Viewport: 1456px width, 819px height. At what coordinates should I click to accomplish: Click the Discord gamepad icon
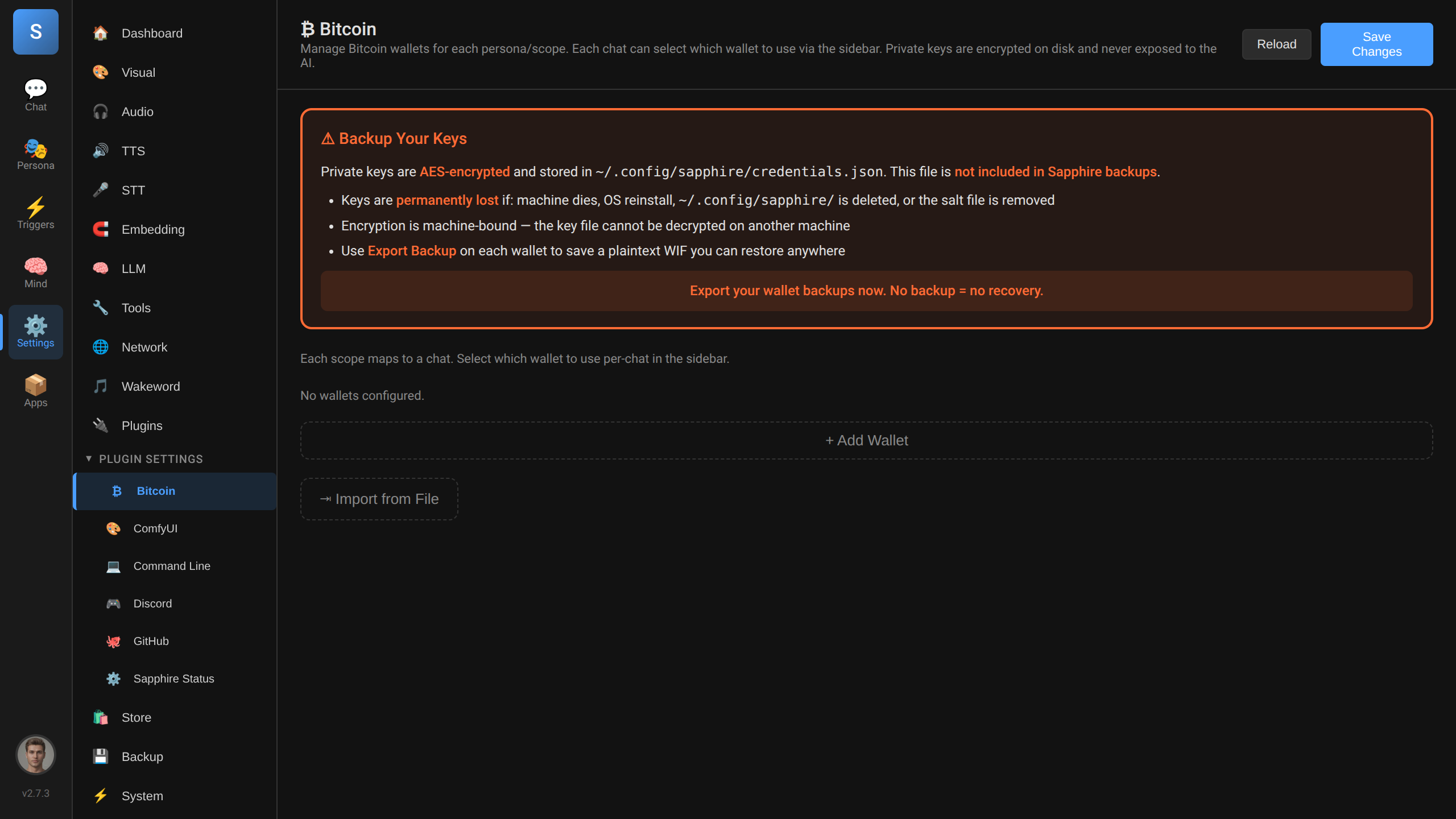coord(114,603)
